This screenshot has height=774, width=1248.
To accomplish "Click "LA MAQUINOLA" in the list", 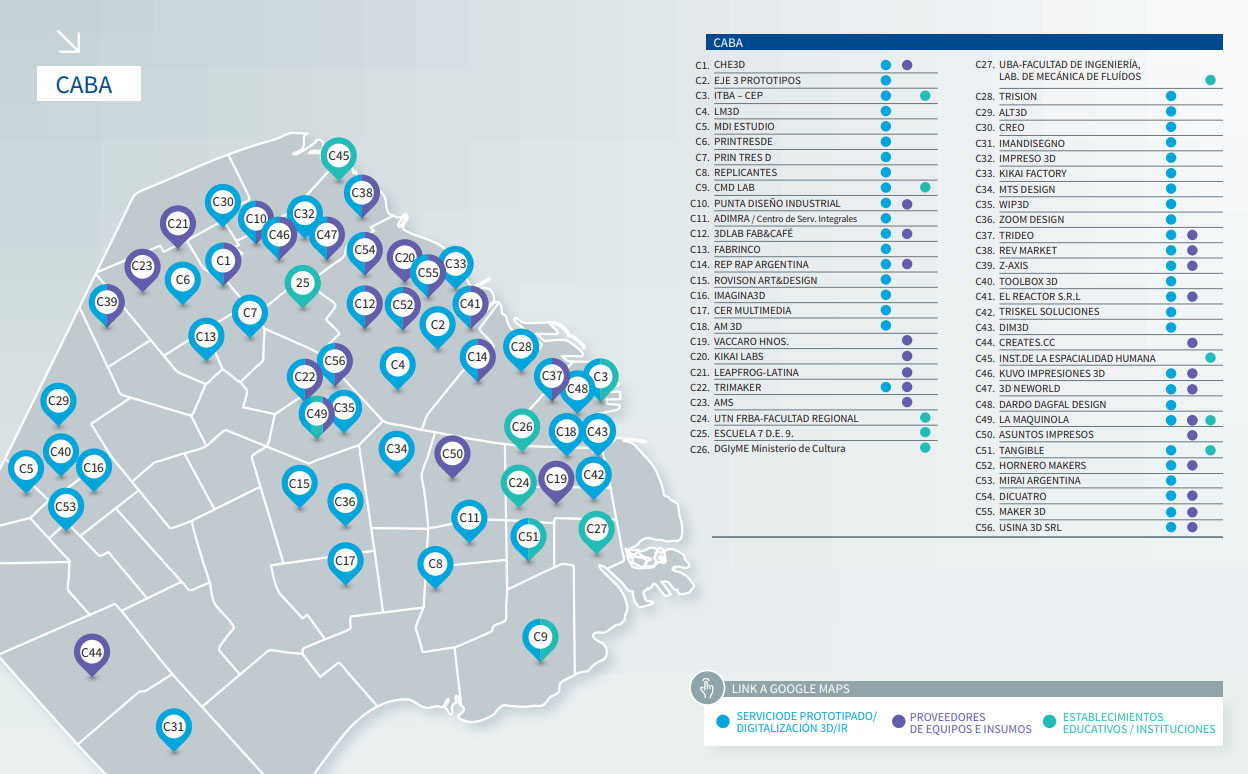I will [x=1034, y=420].
